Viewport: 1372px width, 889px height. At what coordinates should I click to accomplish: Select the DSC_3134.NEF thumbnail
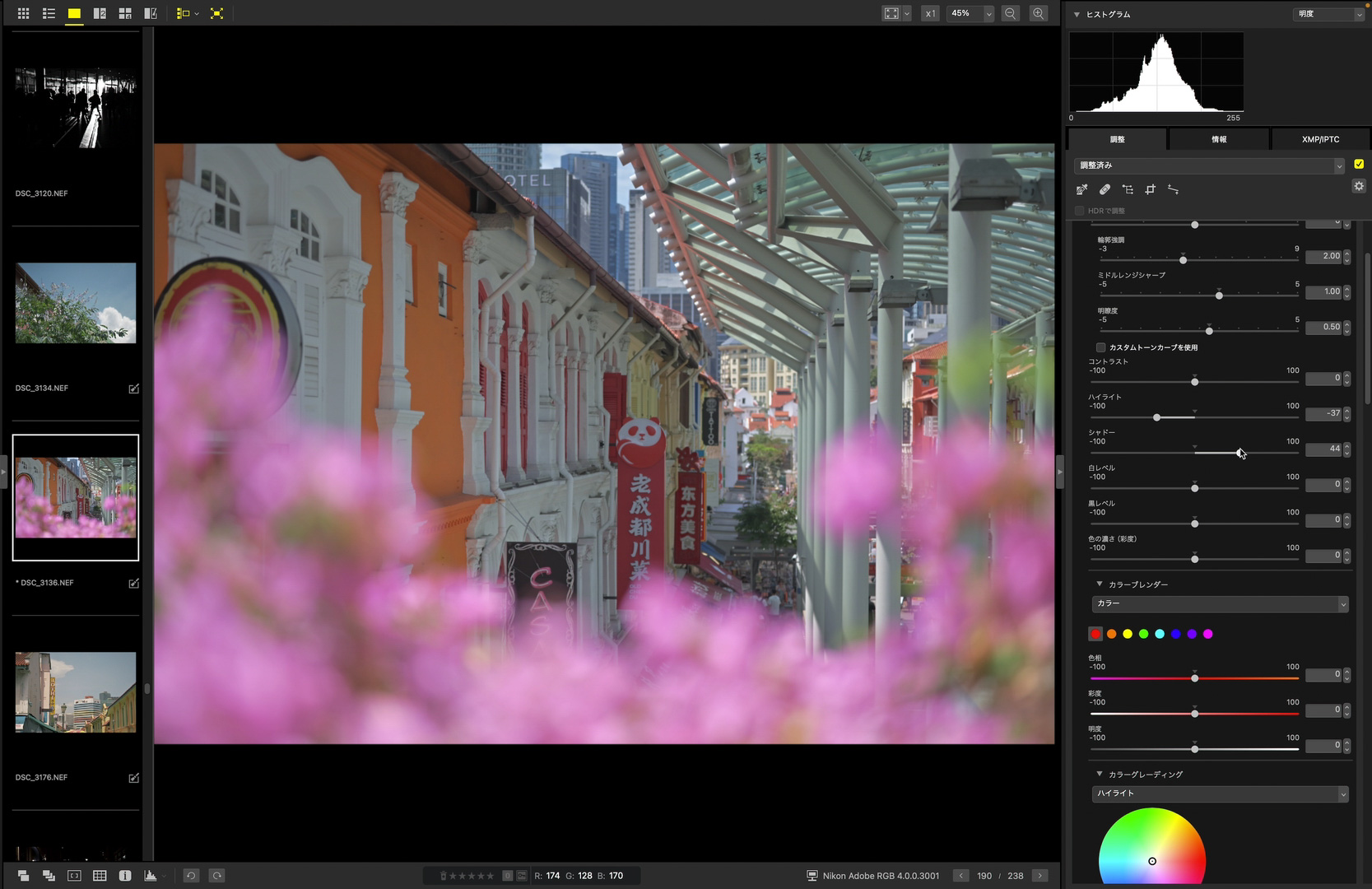[76, 303]
